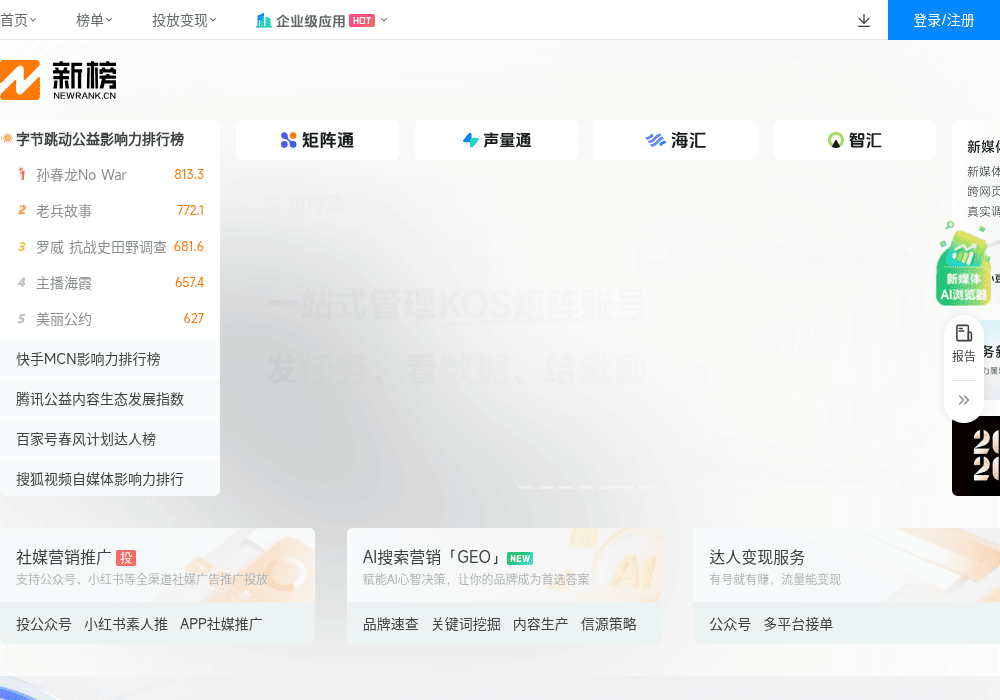This screenshot has height=700, width=1000.
Task: Open 罗威 抗战史田野调查 ranking entry
Action: pos(101,247)
